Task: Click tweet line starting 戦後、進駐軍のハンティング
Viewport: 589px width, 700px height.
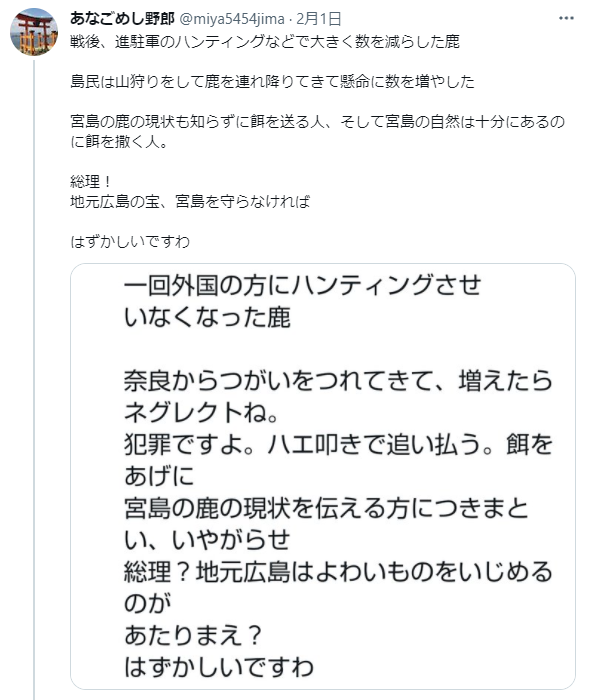Action: click(265, 42)
